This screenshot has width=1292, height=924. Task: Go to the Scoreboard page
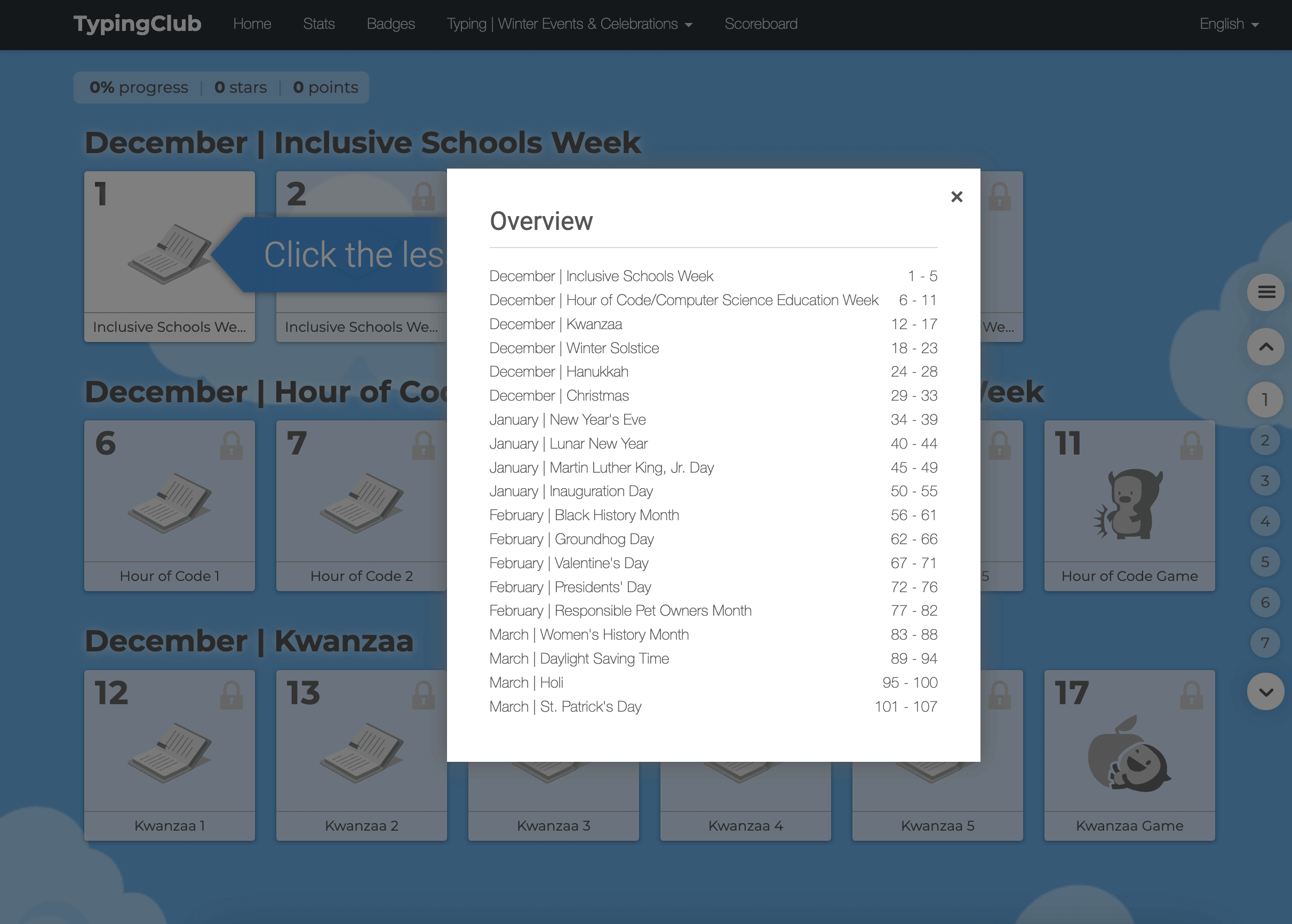point(761,24)
